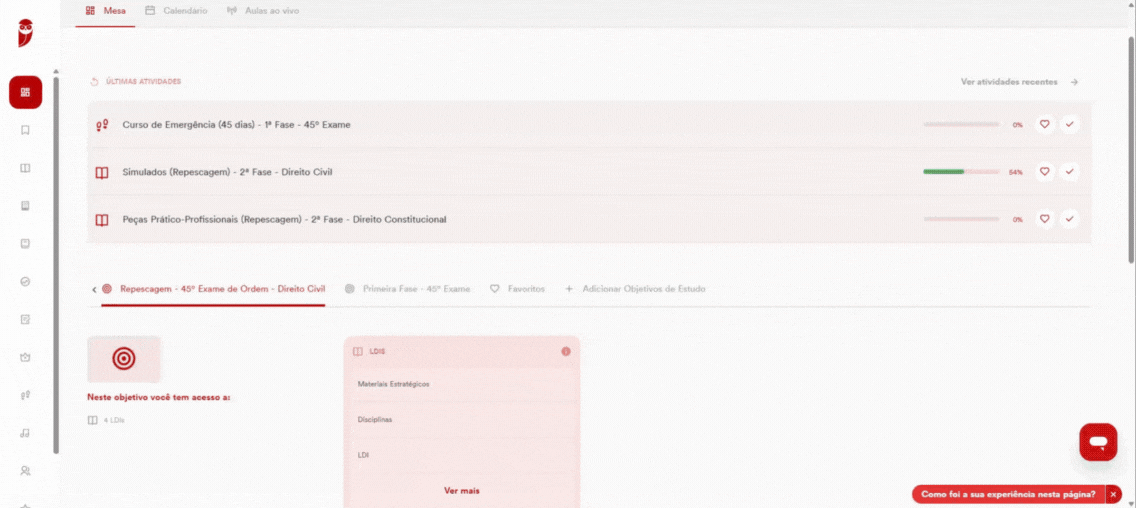Open Materiais Estratégicos in LDIS card
Image resolution: width=1136 pixels, height=508 pixels.
[x=462, y=384]
